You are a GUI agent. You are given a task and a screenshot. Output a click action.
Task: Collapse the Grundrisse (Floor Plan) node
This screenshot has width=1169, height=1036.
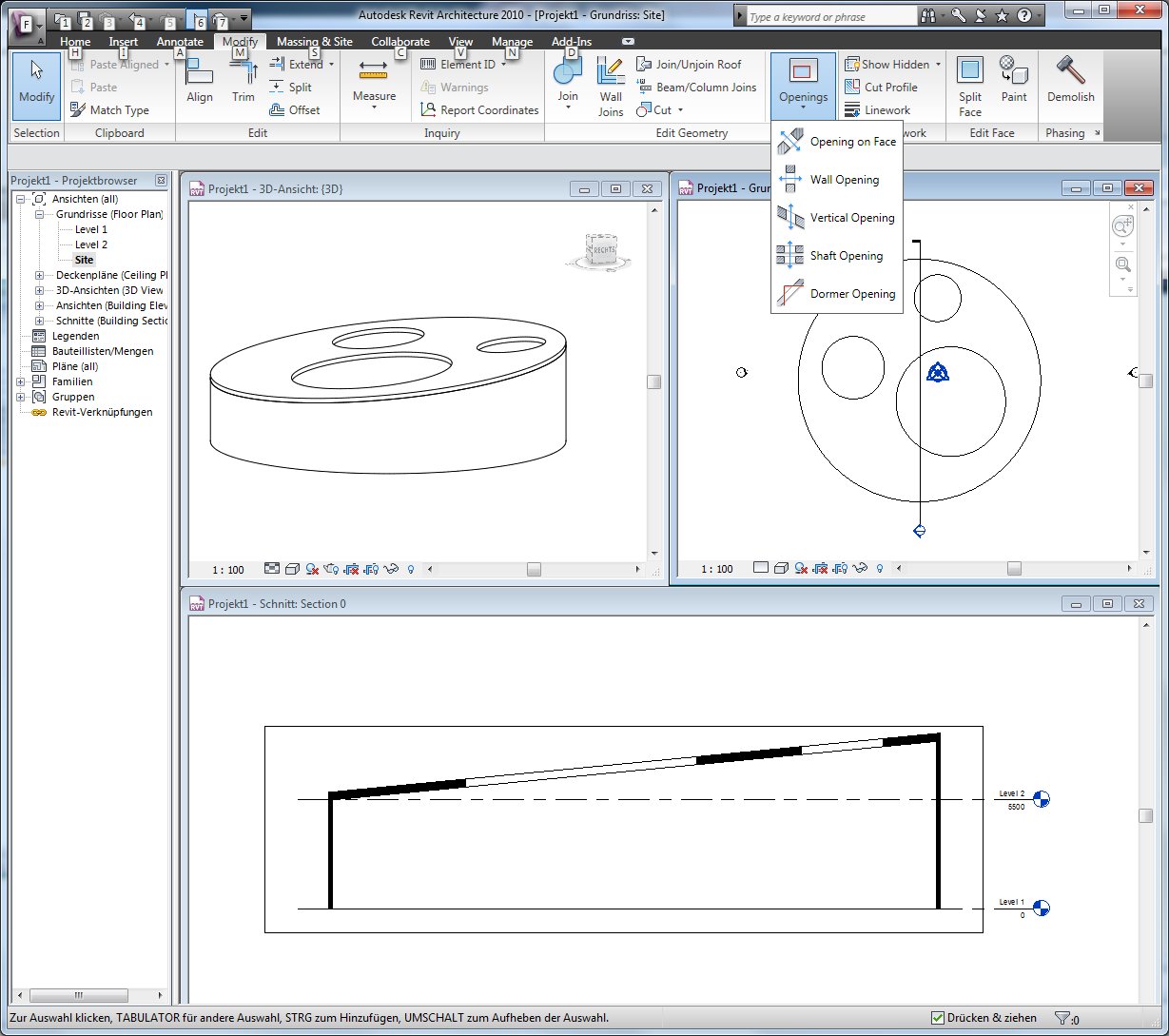(x=39, y=214)
